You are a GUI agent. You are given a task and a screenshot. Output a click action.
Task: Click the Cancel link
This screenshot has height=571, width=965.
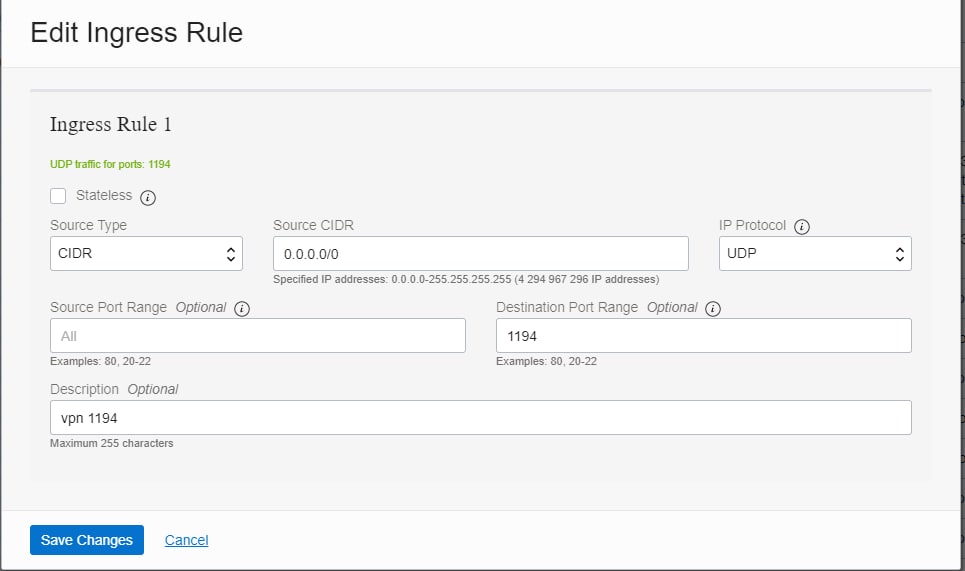tap(186, 540)
